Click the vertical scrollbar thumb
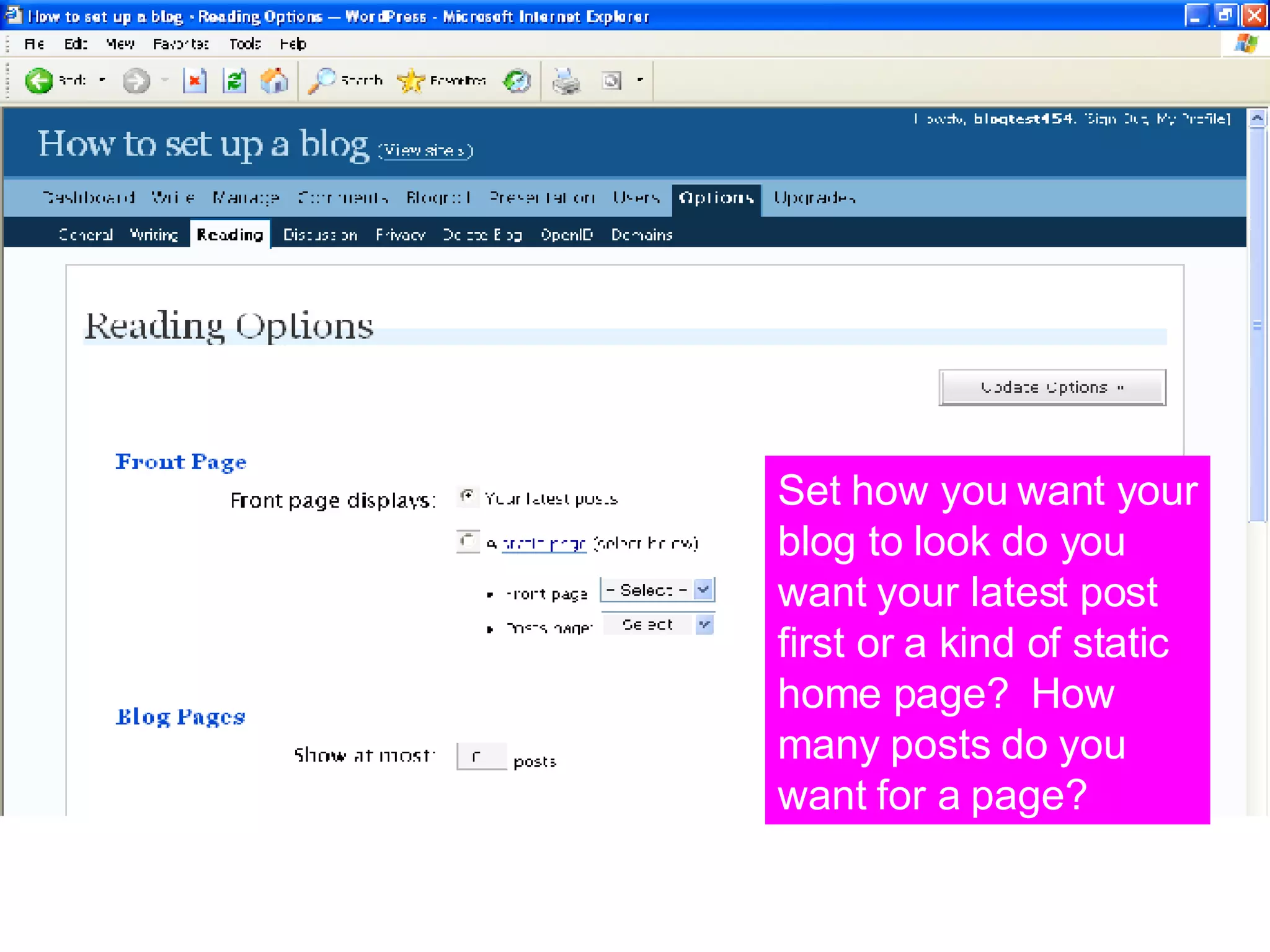The height and width of the screenshot is (952, 1270). pos(1258,325)
